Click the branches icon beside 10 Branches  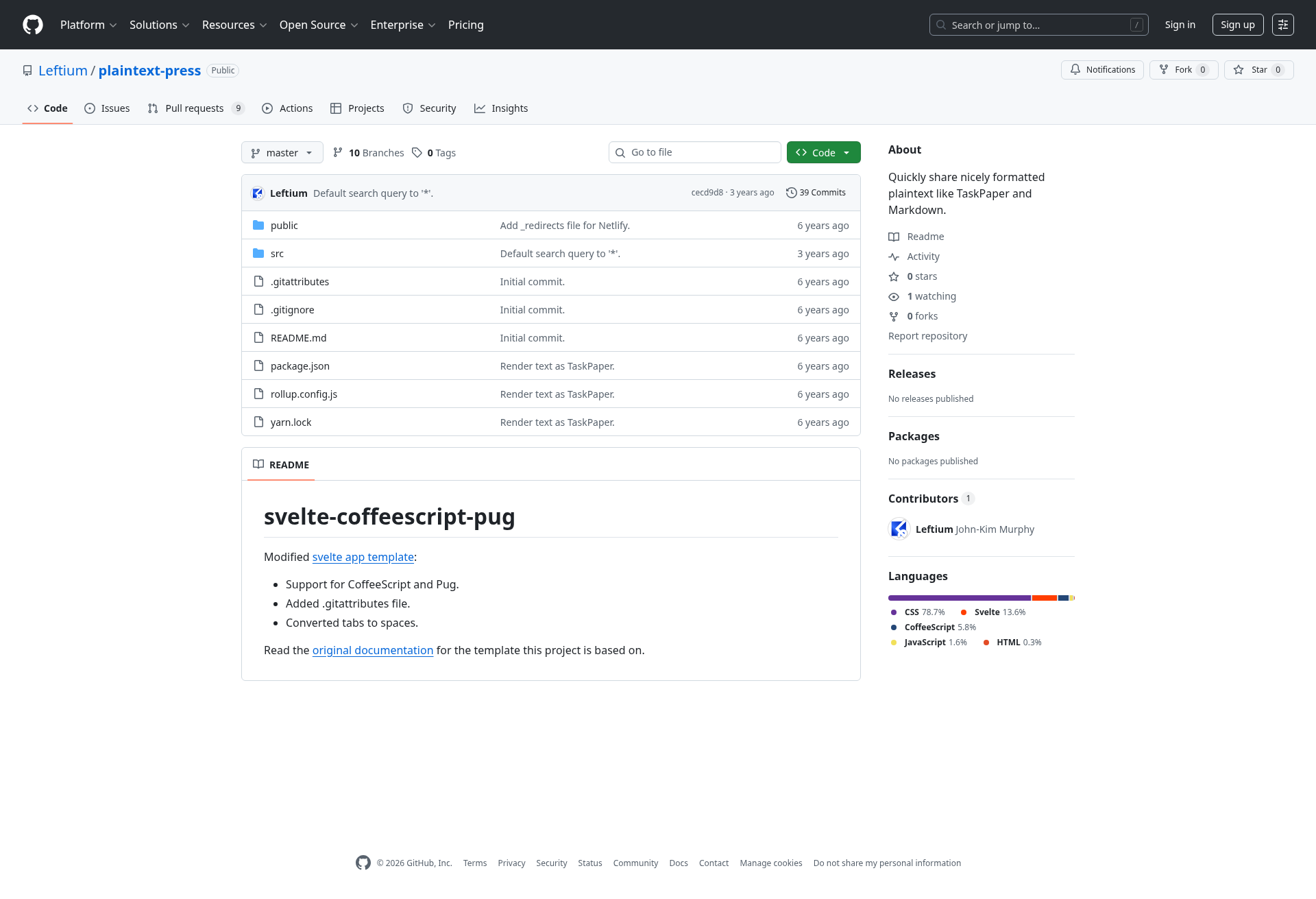[337, 152]
